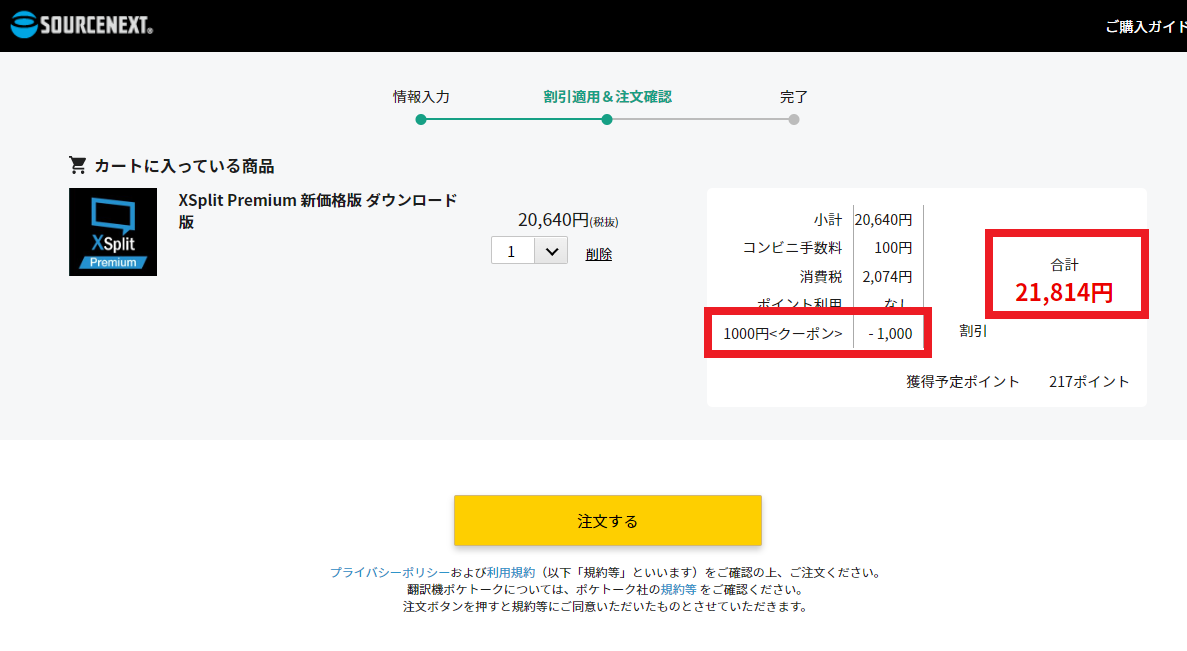Select the 情報入力 step label
The height and width of the screenshot is (651, 1187).
click(421, 97)
